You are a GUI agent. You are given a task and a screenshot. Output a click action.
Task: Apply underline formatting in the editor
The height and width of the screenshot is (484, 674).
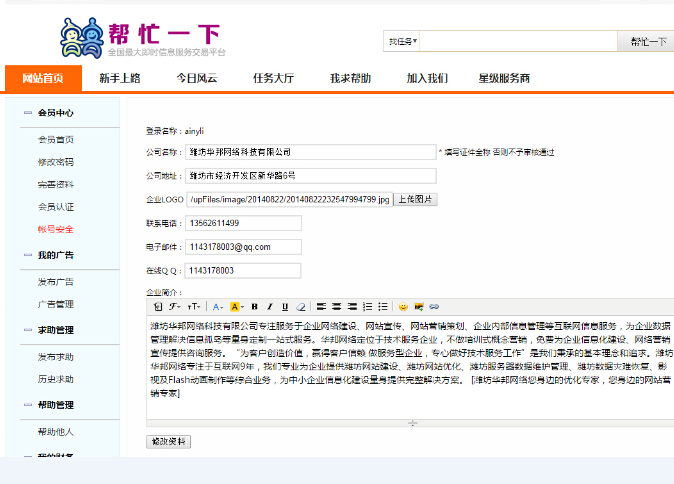(x=285, y=306)
